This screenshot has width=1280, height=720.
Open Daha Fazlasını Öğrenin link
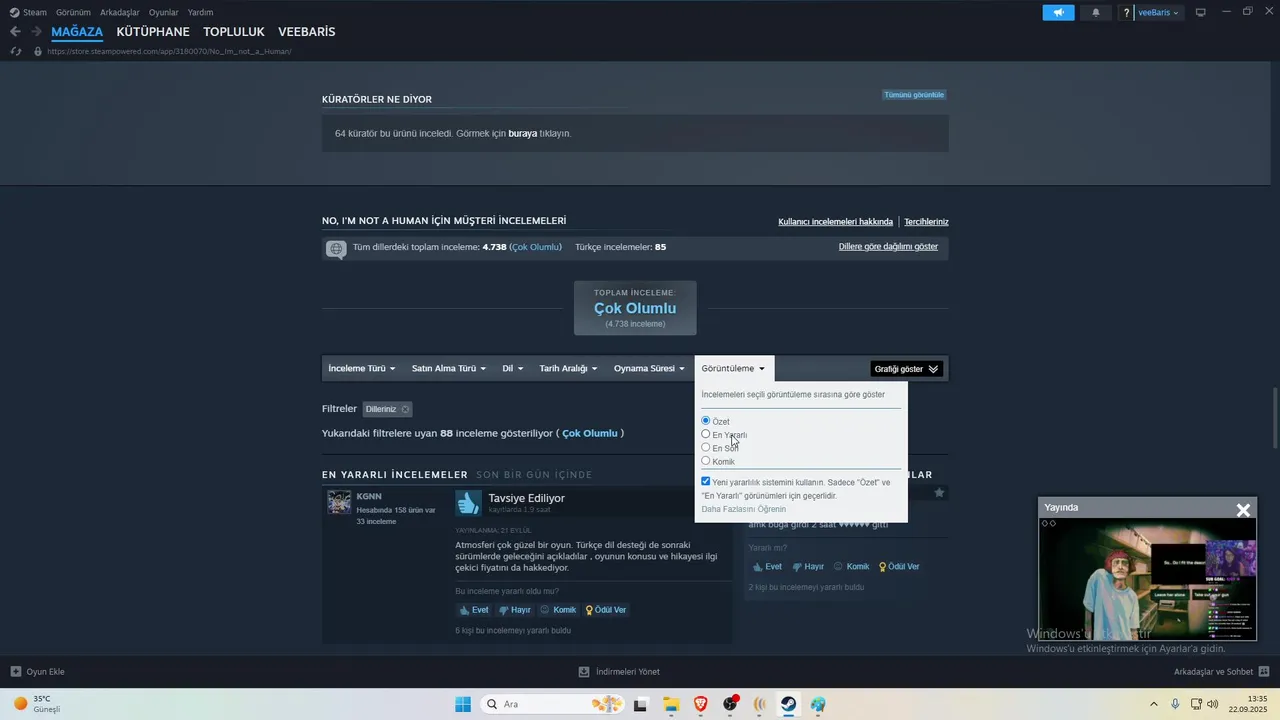pos(743,509)
